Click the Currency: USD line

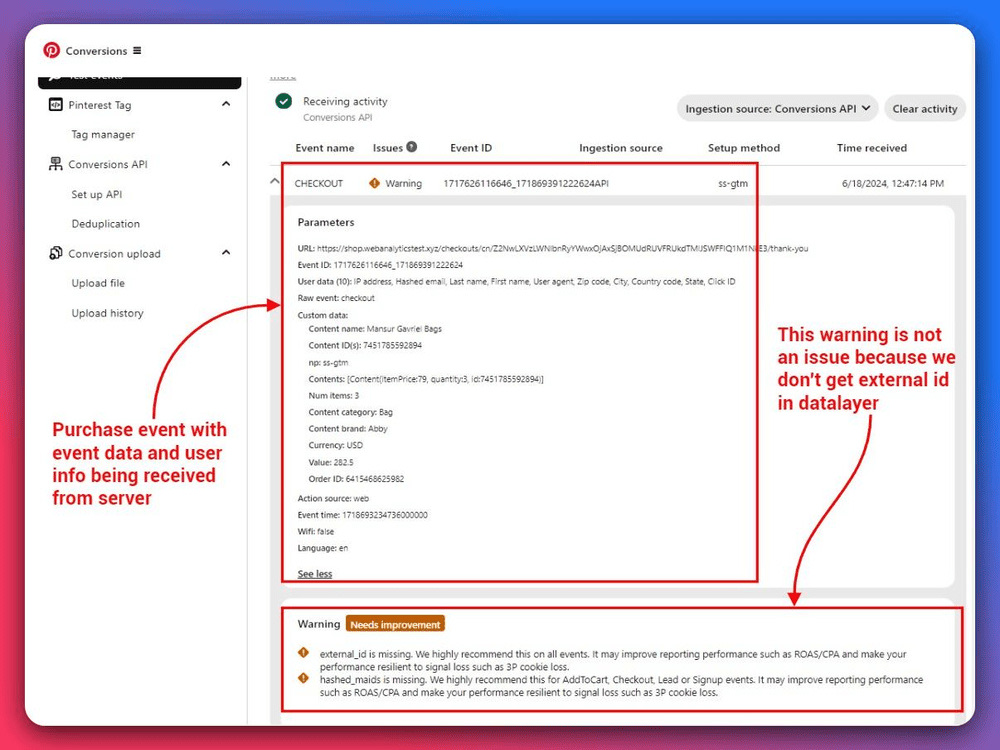(335, 445)
